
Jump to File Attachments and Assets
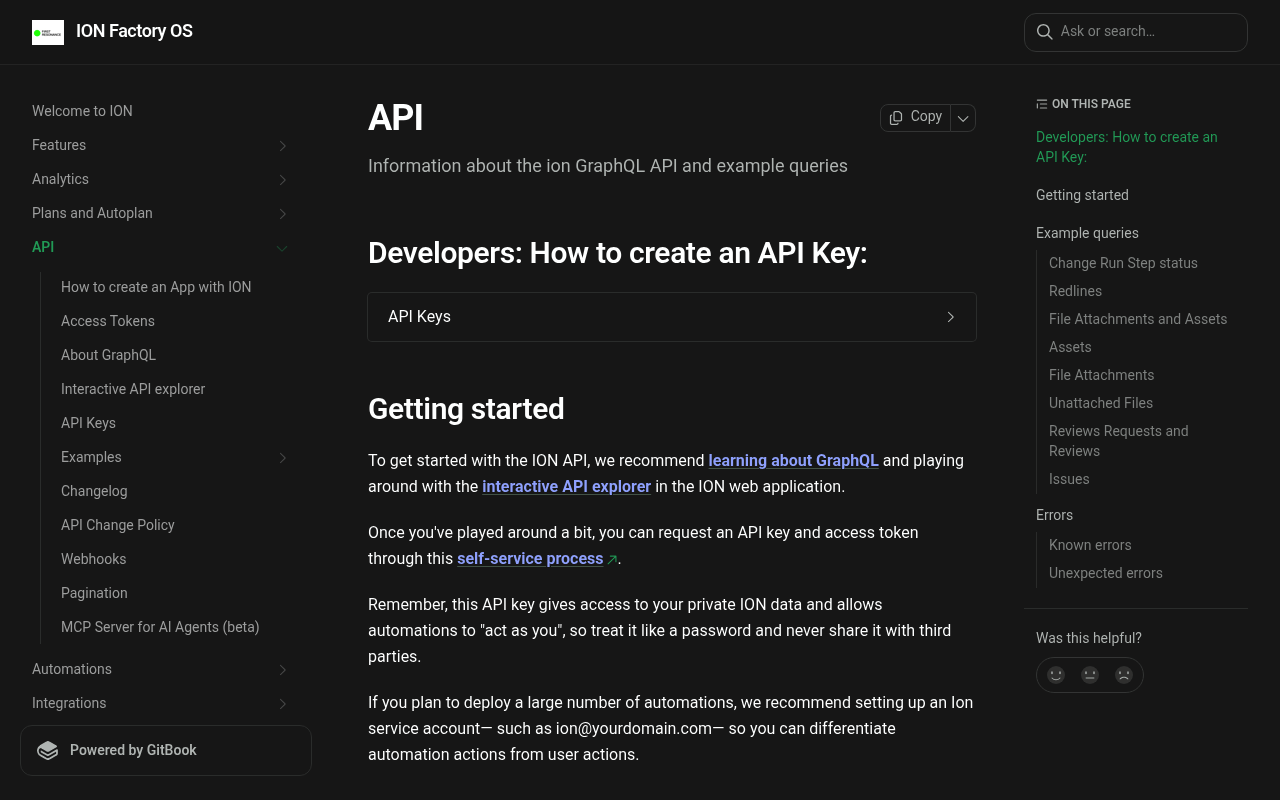1138,319
